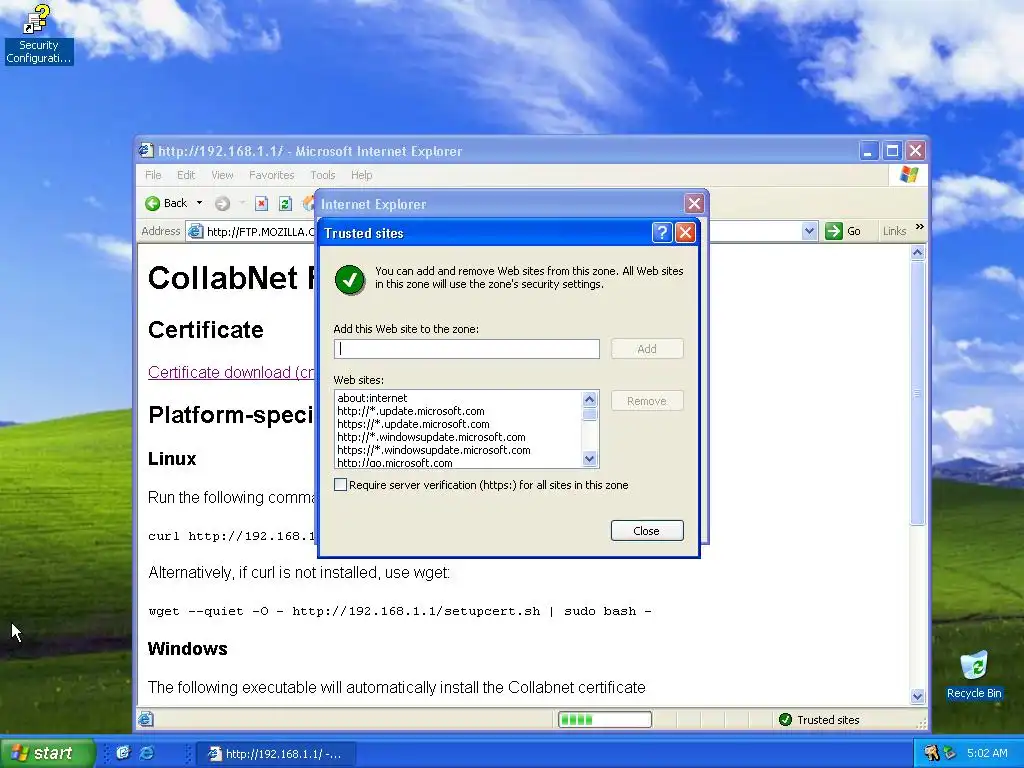Click the Refresh page icon

pos(285,204)
